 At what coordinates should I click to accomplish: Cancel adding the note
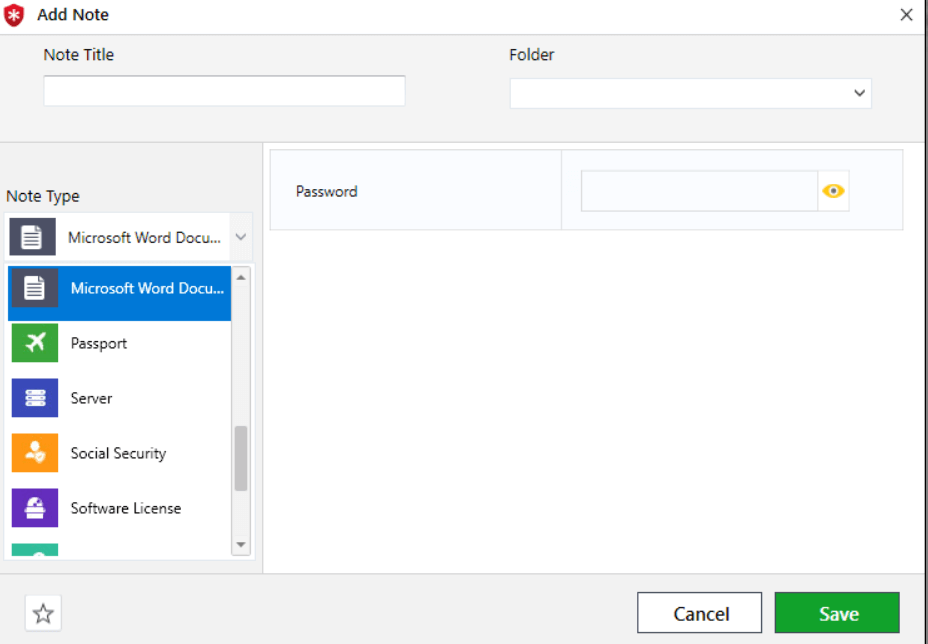tap(700, 613)
